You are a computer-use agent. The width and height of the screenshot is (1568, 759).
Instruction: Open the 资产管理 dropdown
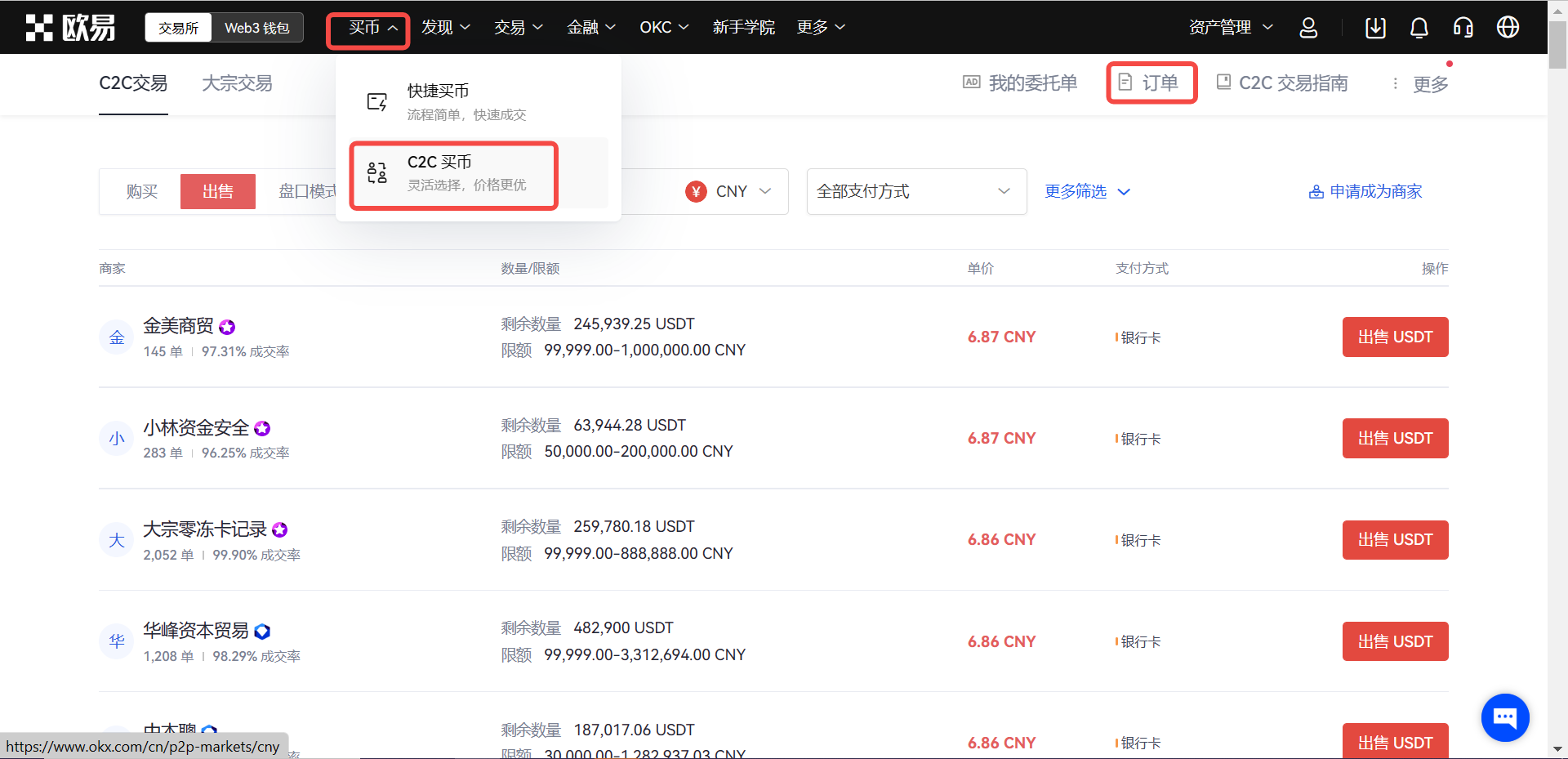(x=1231, y=28)
